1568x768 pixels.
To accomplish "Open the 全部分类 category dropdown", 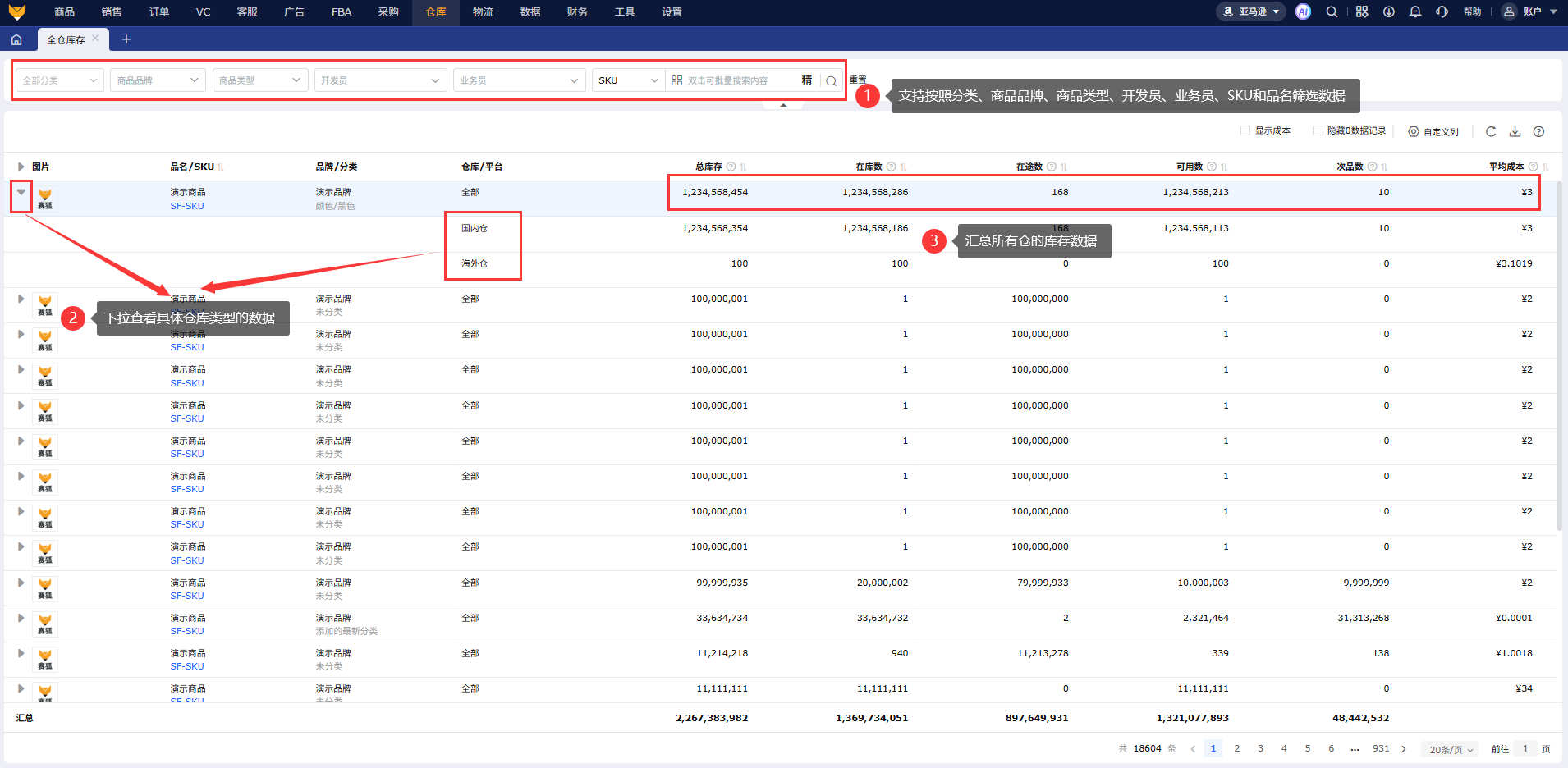I will pyautogui.click(x=60, y=80).
